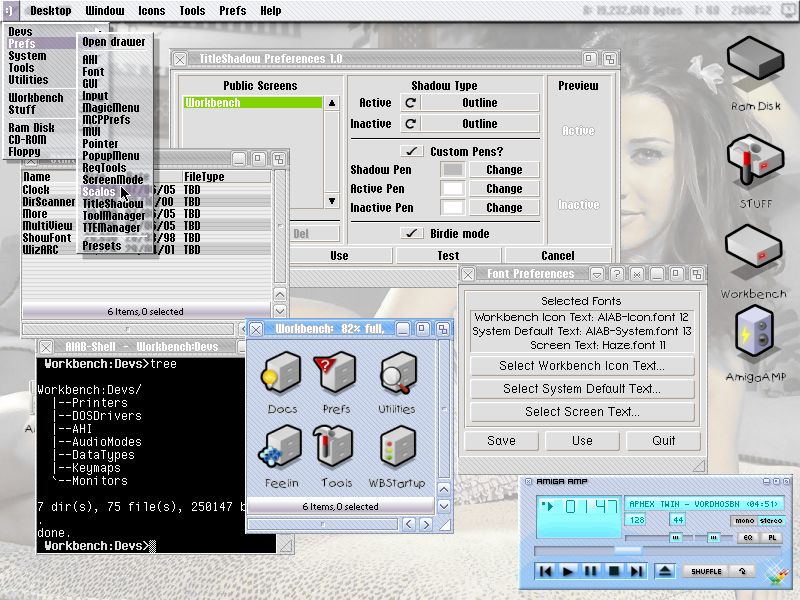
Task: Cycle the Active shadow type gadget
Action: [469, 103]
